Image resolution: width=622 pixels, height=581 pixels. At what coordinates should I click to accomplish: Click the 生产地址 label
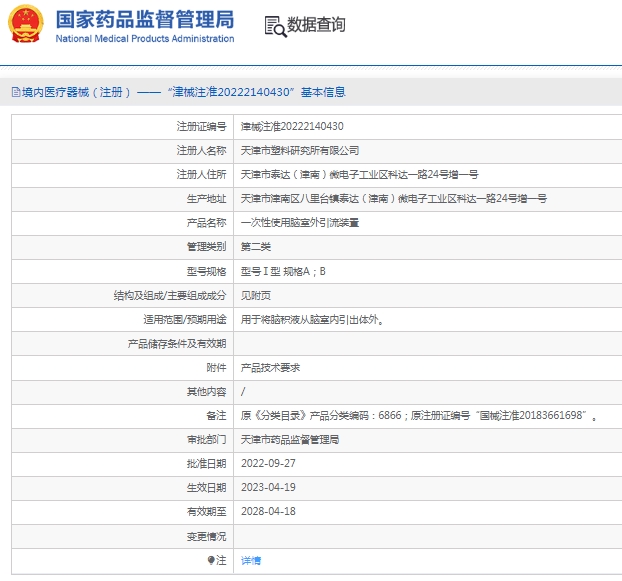point(206,199)
